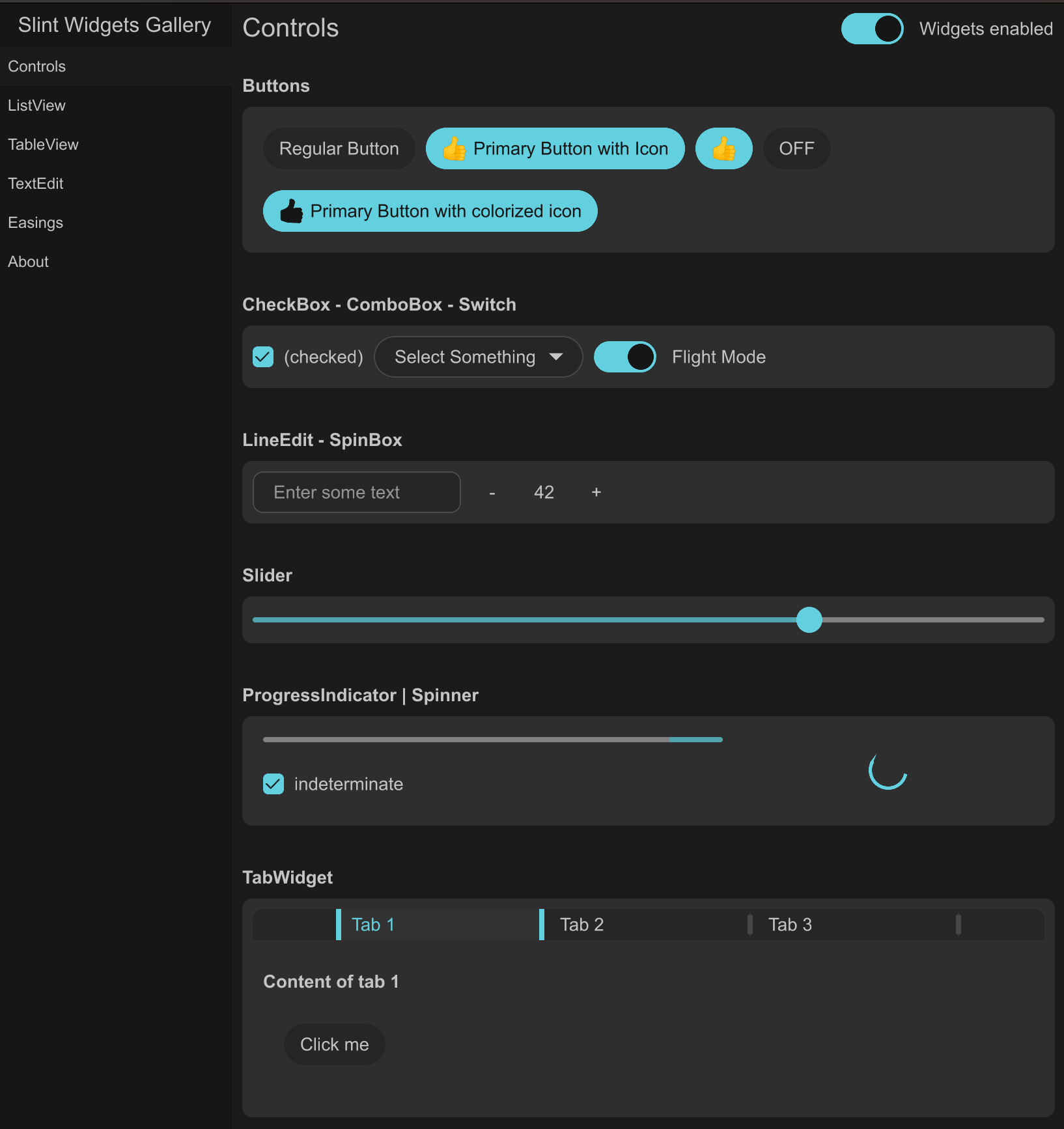Go to the Easings sidebar page

pos(36,223)
